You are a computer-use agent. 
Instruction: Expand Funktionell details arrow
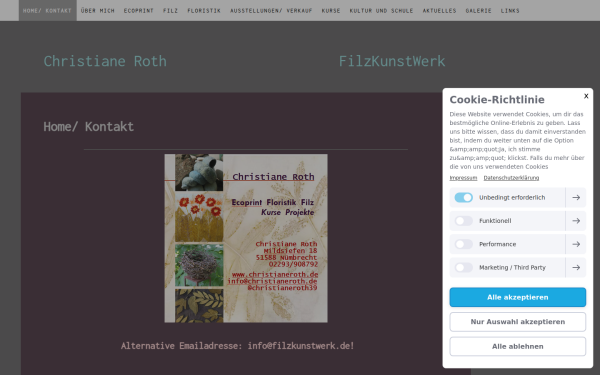click(576, 221)
